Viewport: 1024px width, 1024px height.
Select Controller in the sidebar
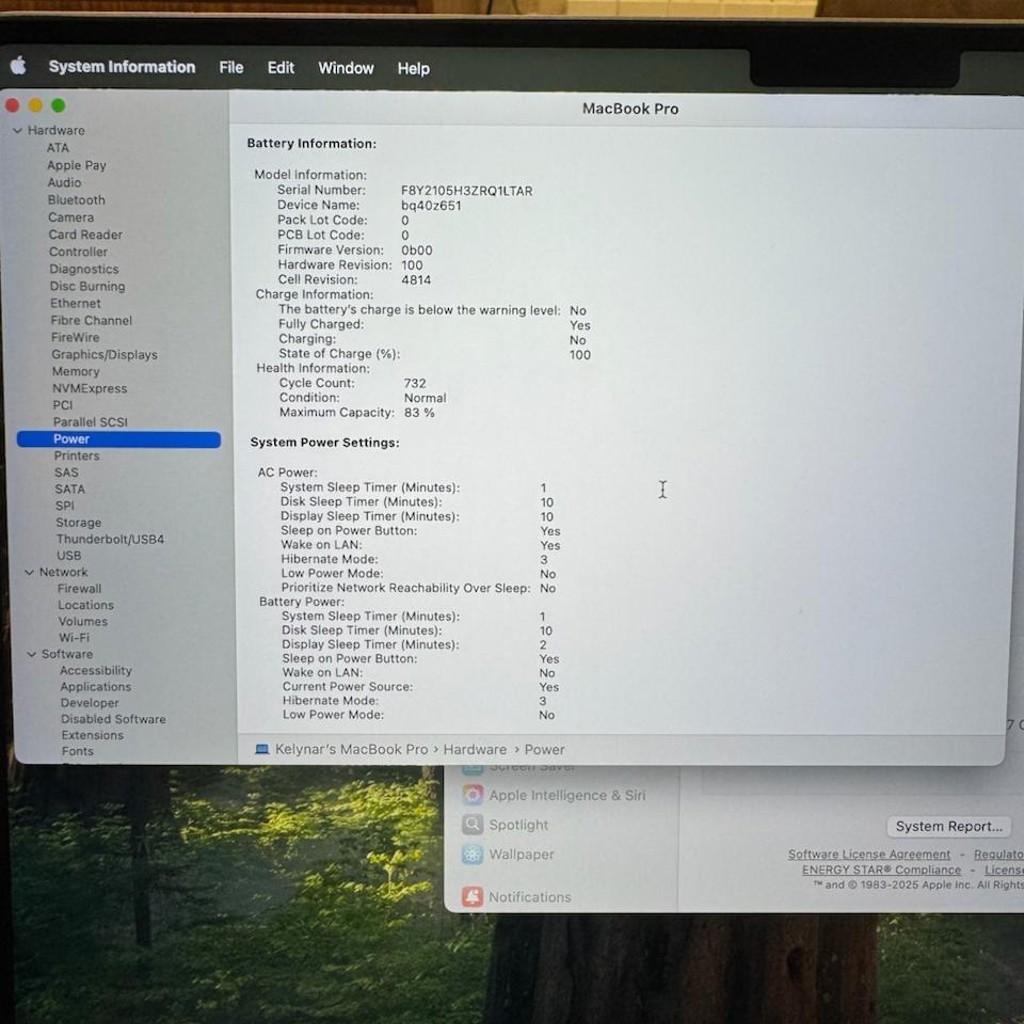tap(78, 251)
